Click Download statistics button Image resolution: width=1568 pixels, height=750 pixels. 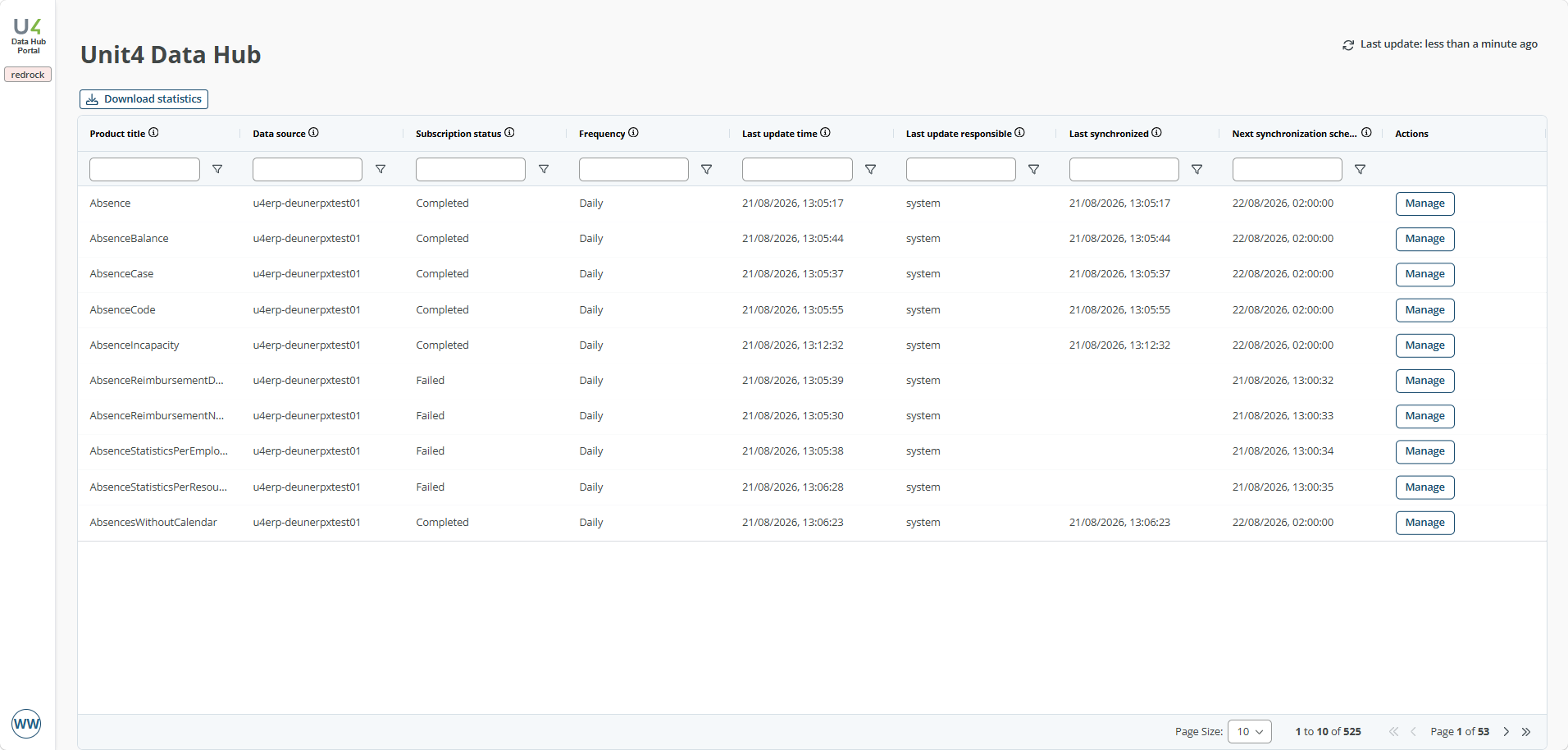pyautogui.click(x=144, y=99)
